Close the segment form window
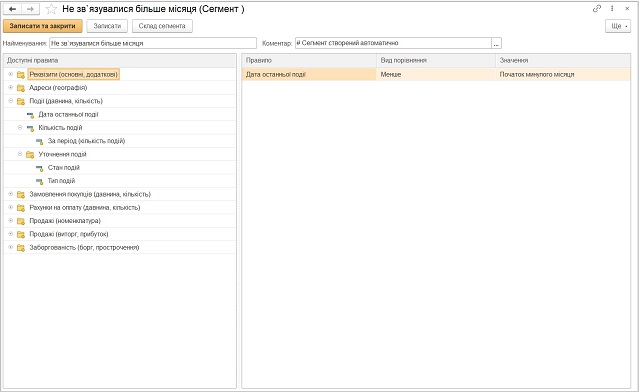Image resolution: width=640 pixels, height=392 pixels. 627,9
